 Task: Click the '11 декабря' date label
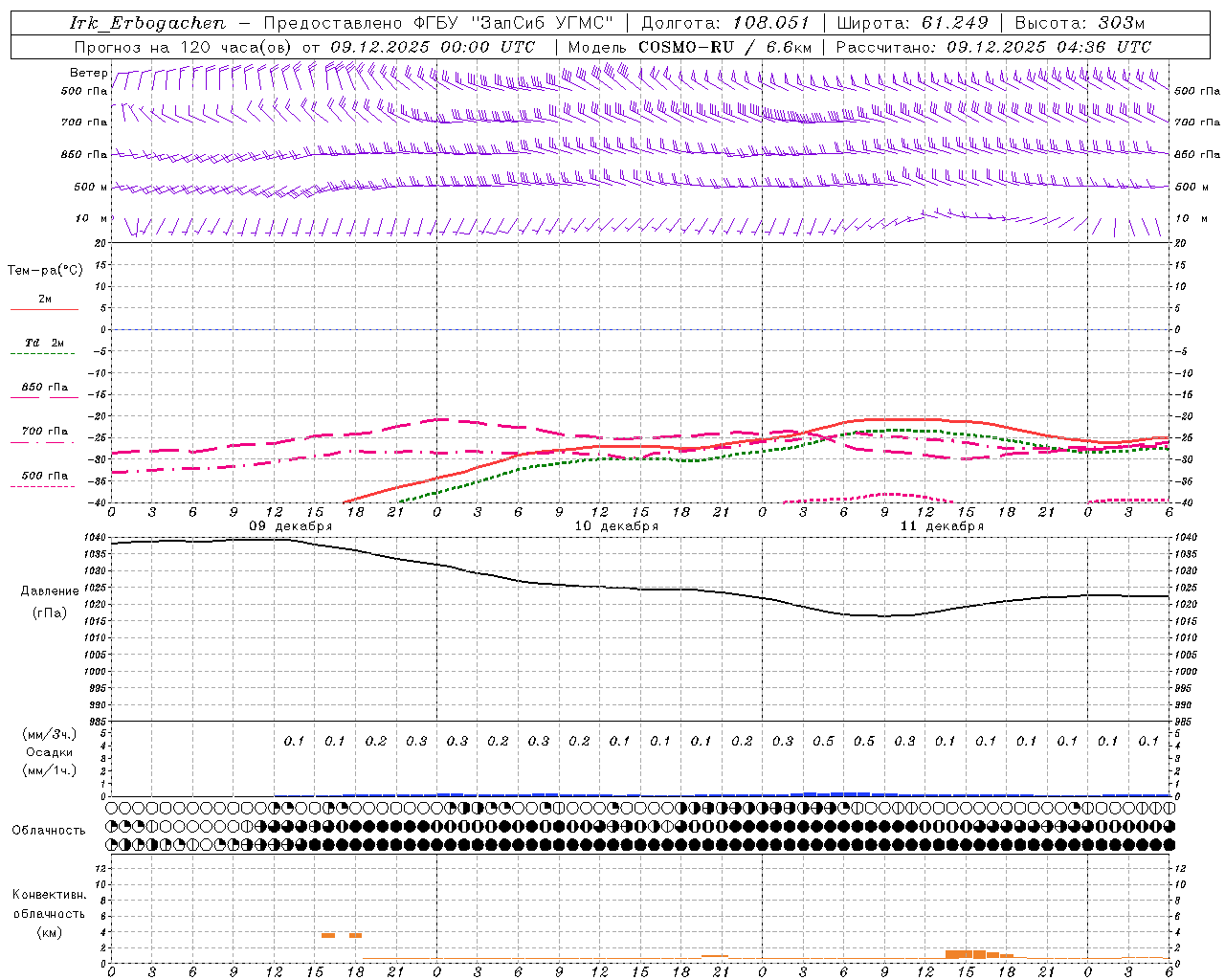coord(942,526)
